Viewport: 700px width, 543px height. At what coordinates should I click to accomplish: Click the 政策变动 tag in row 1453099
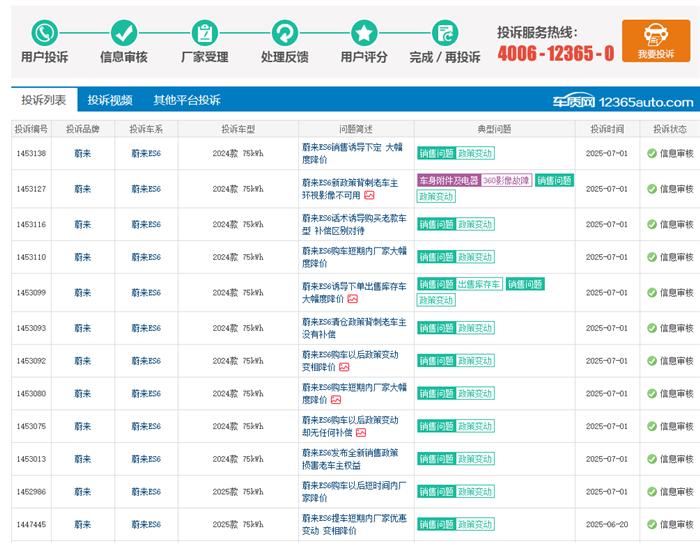(436, 300)
